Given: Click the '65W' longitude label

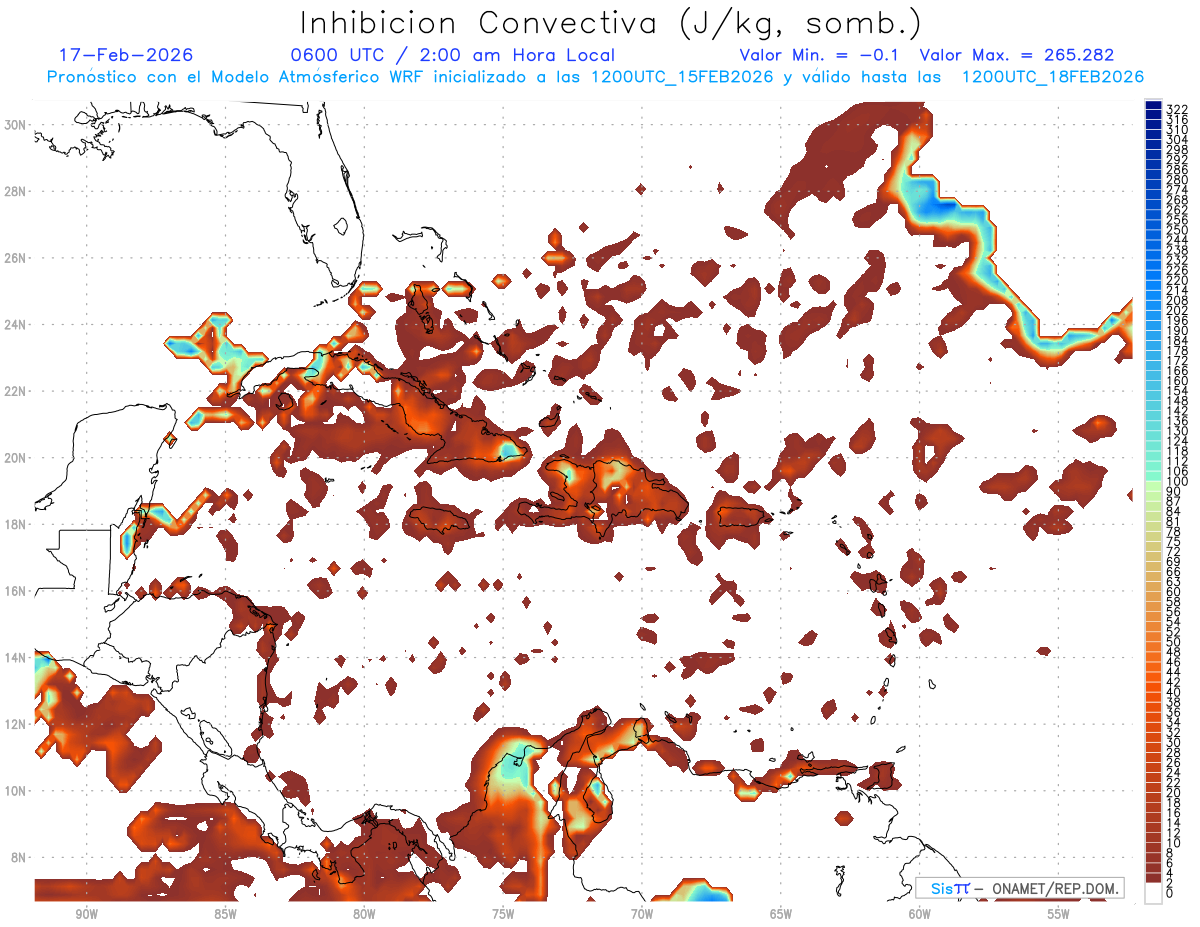Looking at the screenshot, I should coord(781,914).
